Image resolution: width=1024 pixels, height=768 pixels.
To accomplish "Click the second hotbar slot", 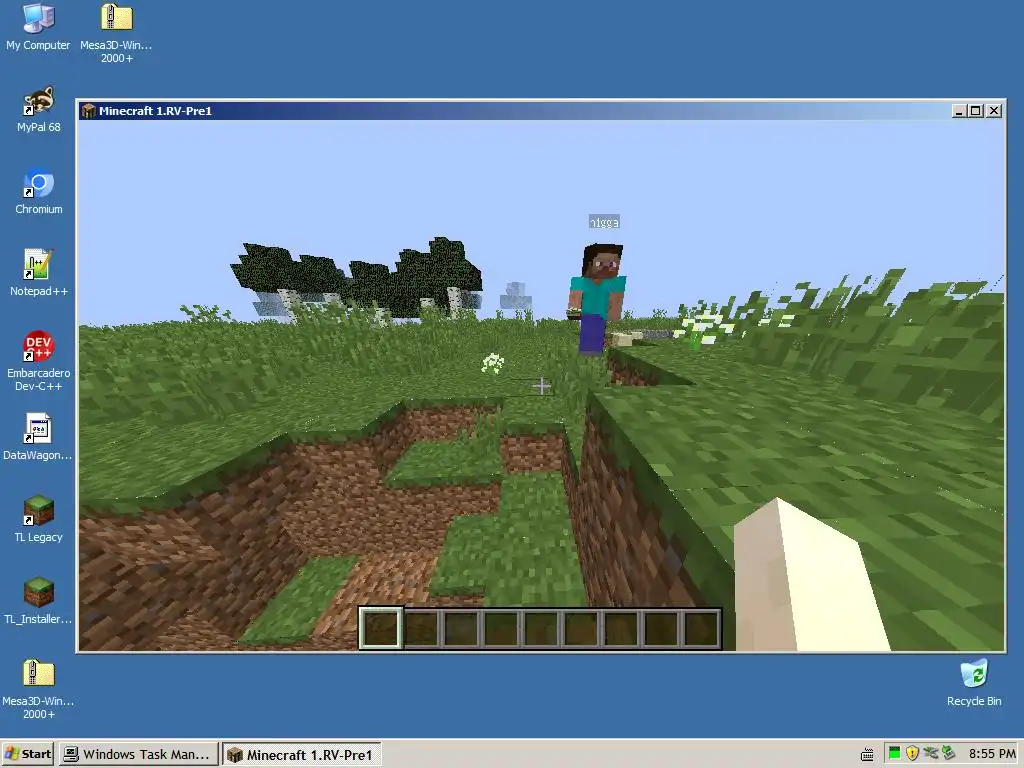I will click(x=422, y=628).
